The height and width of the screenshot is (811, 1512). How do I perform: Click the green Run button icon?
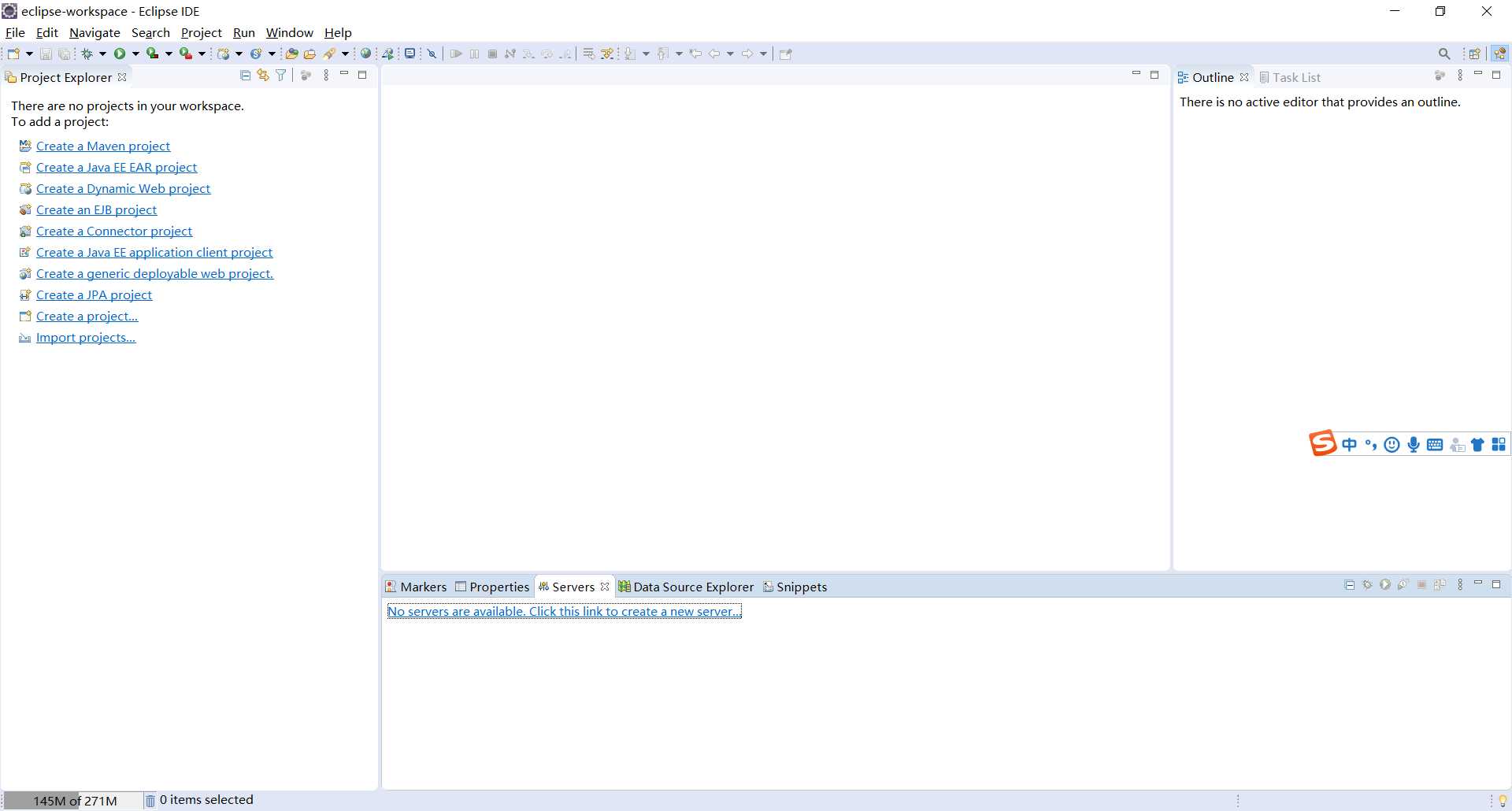120,54
